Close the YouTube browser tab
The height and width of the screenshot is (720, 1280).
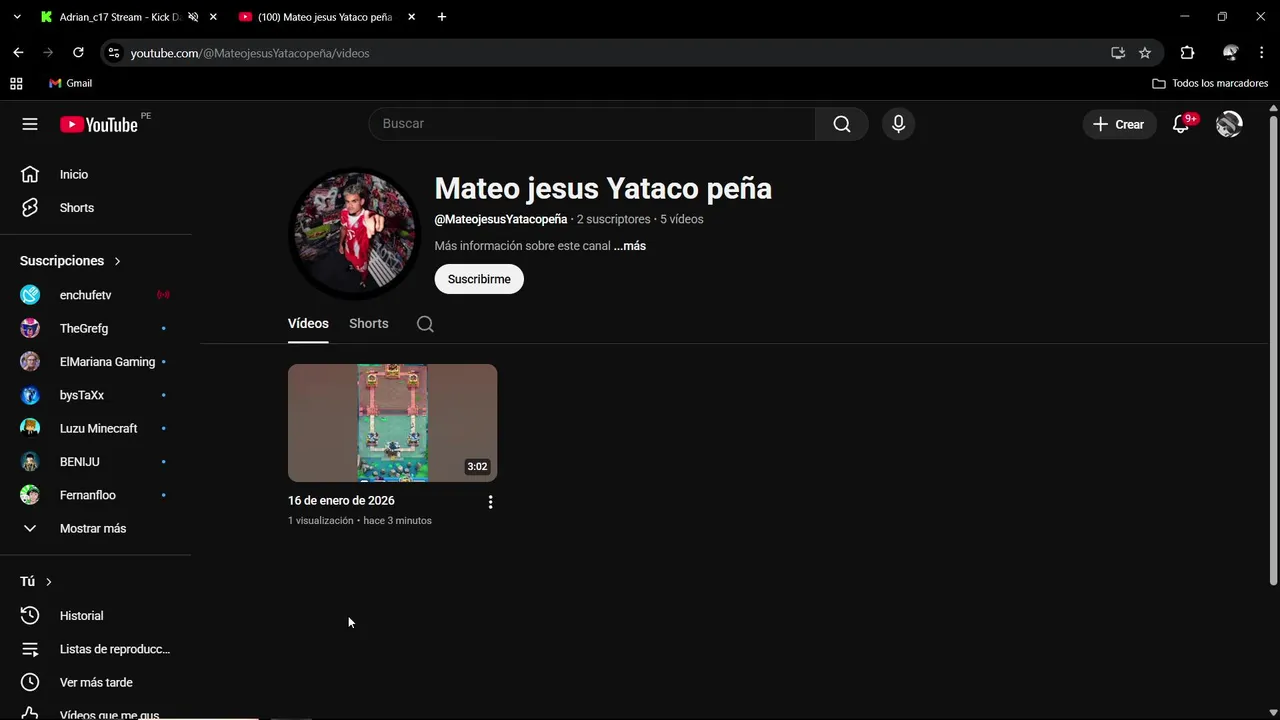click(x=411, y=17)
